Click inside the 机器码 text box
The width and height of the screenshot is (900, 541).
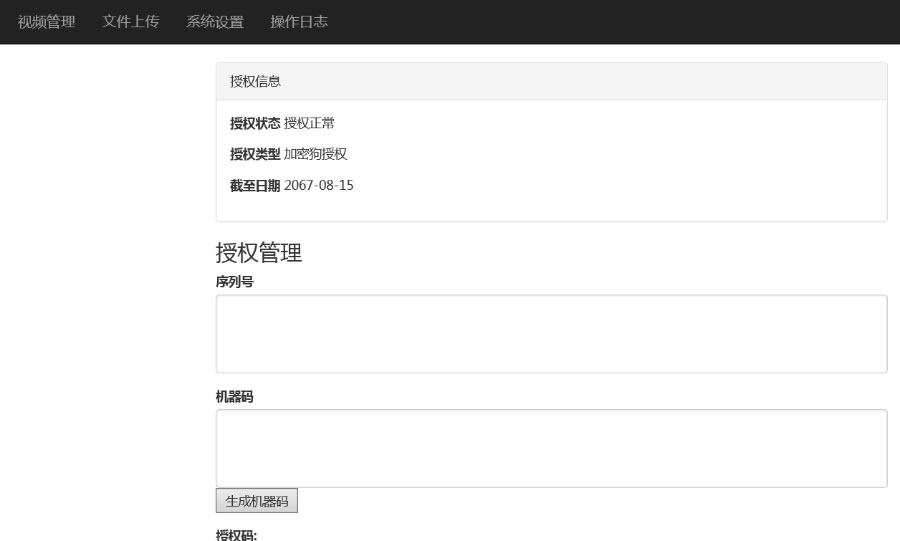551,448
